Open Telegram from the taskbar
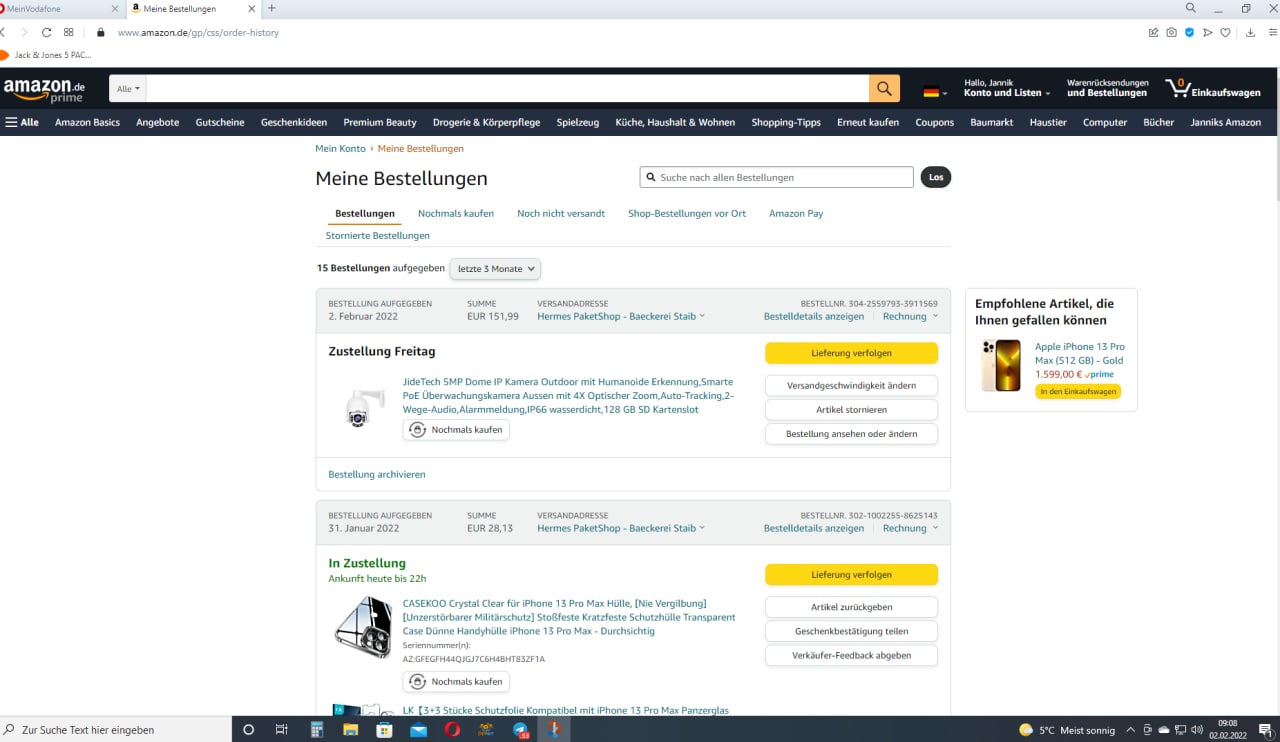Screen dimensions: 1280x742 pos(521,730)
